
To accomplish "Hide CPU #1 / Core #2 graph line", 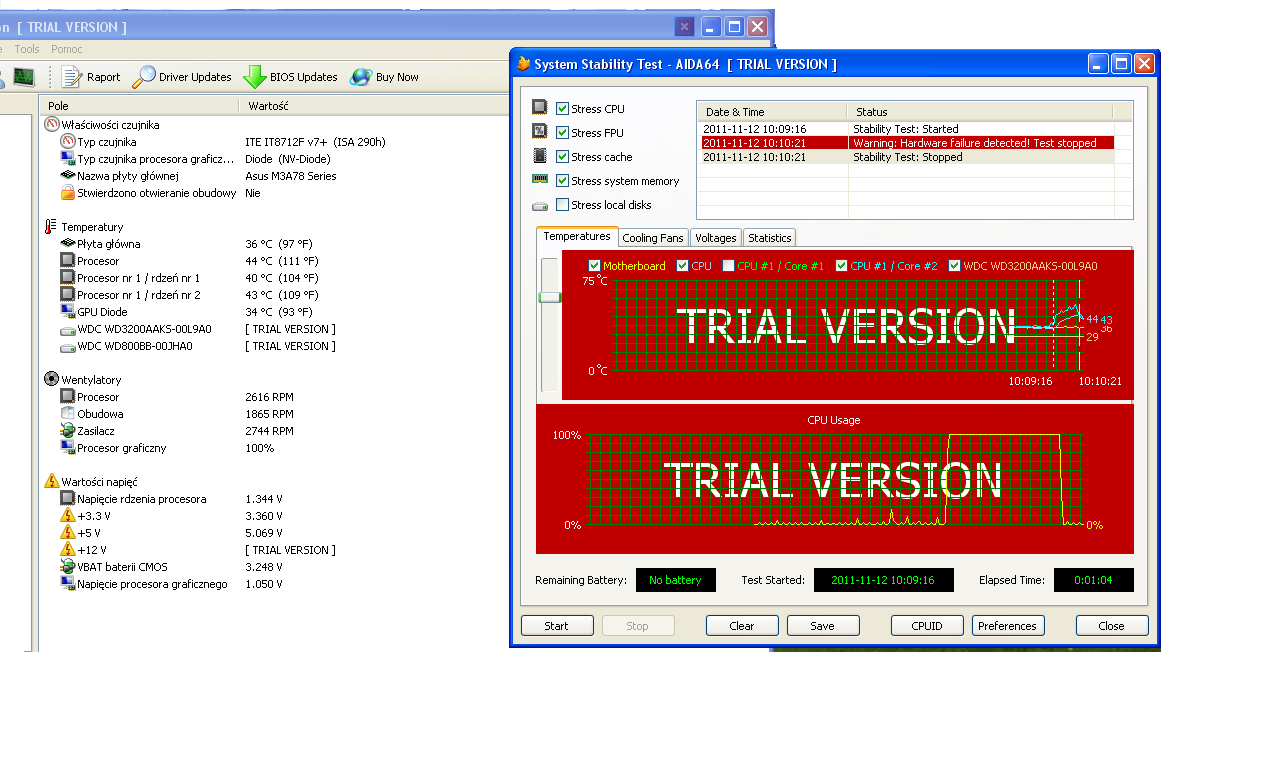I will pos(842,266).
